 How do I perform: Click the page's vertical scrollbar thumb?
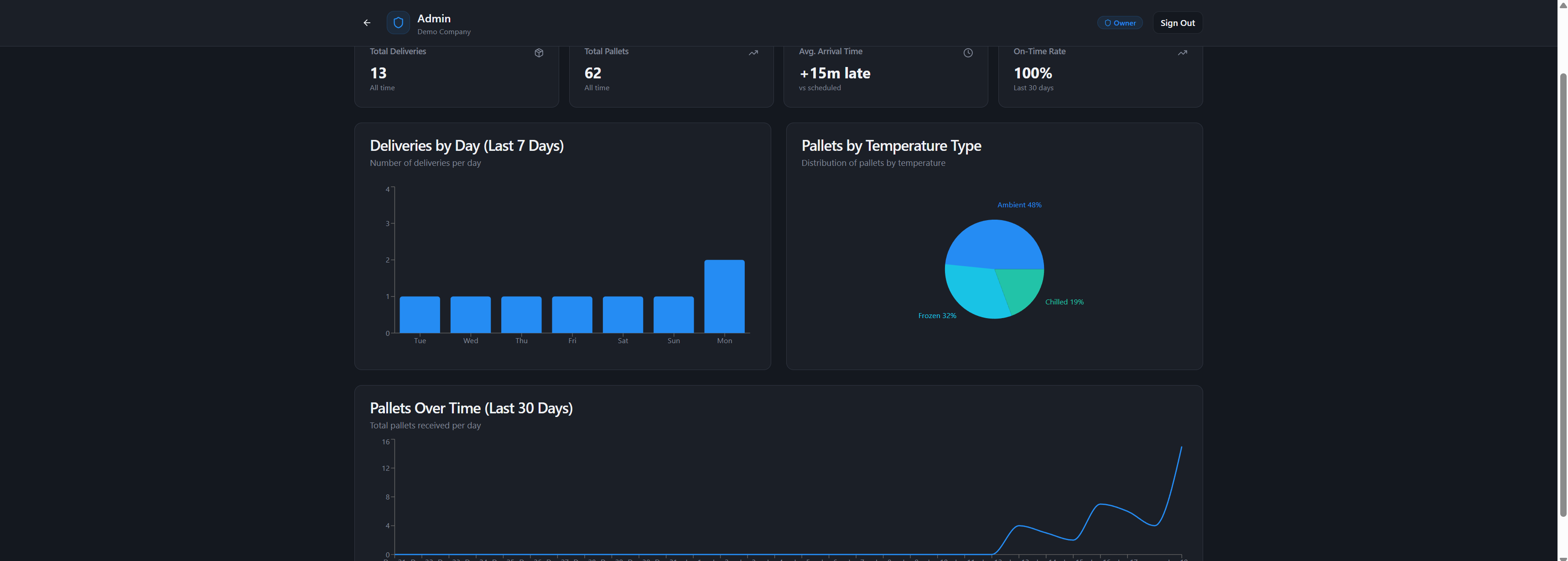[1563, 295]
